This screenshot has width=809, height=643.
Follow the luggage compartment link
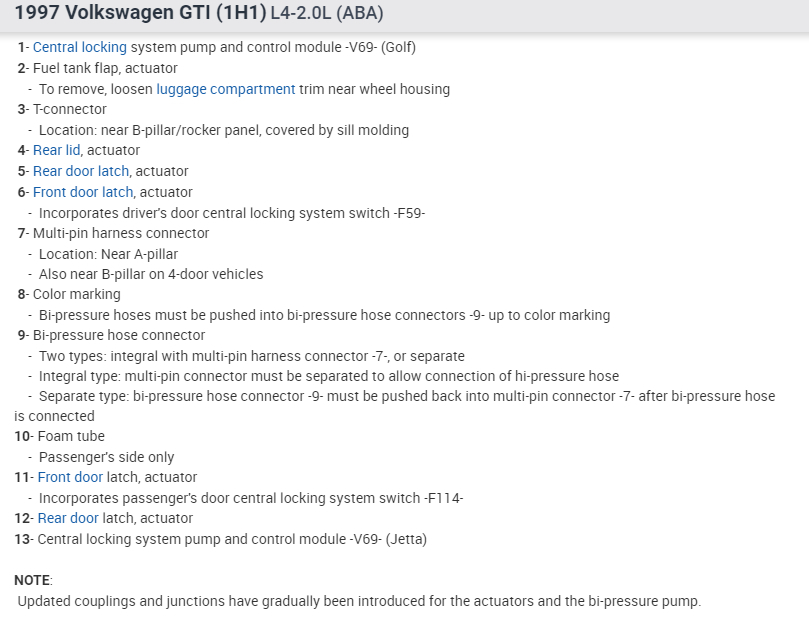point(225,89)
